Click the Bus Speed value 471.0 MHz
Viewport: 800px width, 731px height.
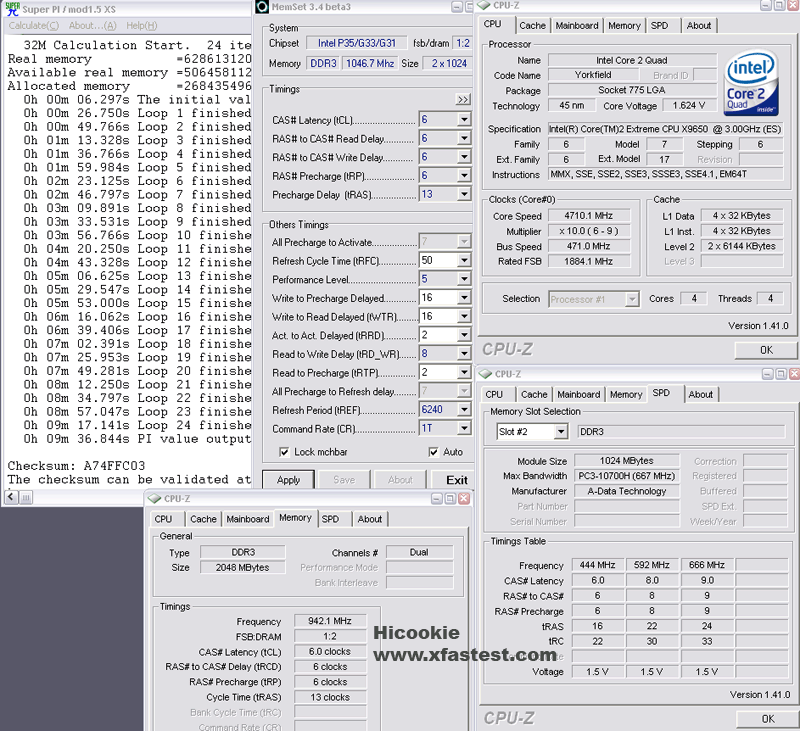pyautogui.click(x=589, y=246)
